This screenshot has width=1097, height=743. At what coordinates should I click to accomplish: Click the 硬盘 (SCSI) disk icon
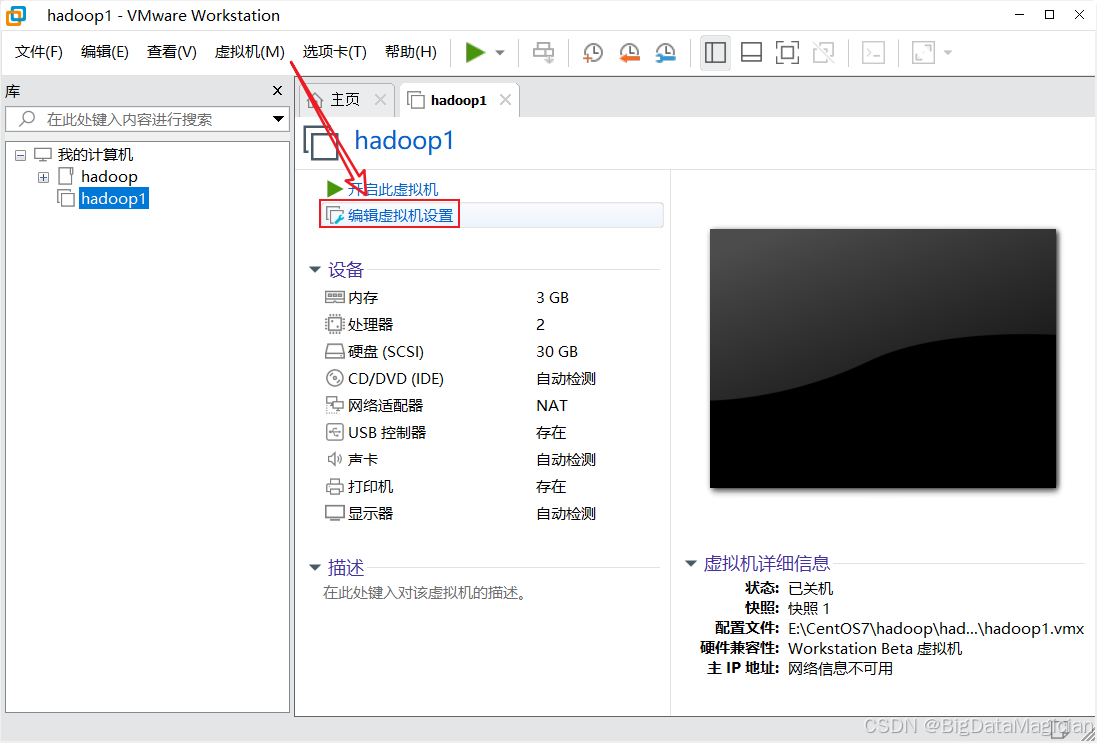[x=334, y=352]
